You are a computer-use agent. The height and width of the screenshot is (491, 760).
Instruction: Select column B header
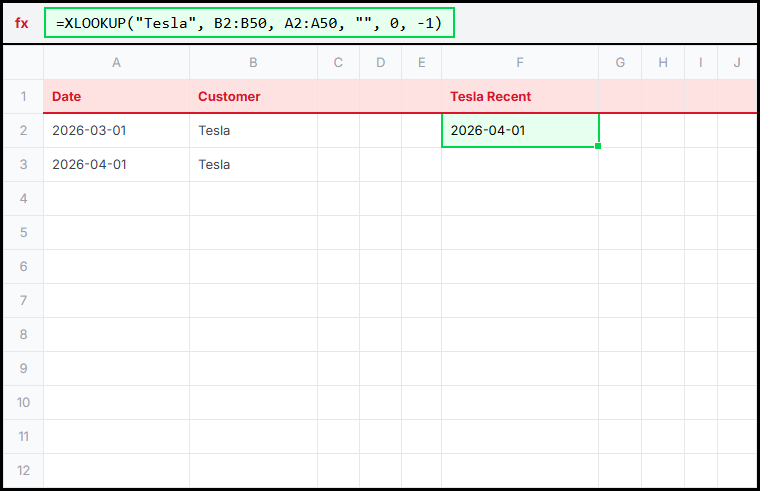coord(253,63)
